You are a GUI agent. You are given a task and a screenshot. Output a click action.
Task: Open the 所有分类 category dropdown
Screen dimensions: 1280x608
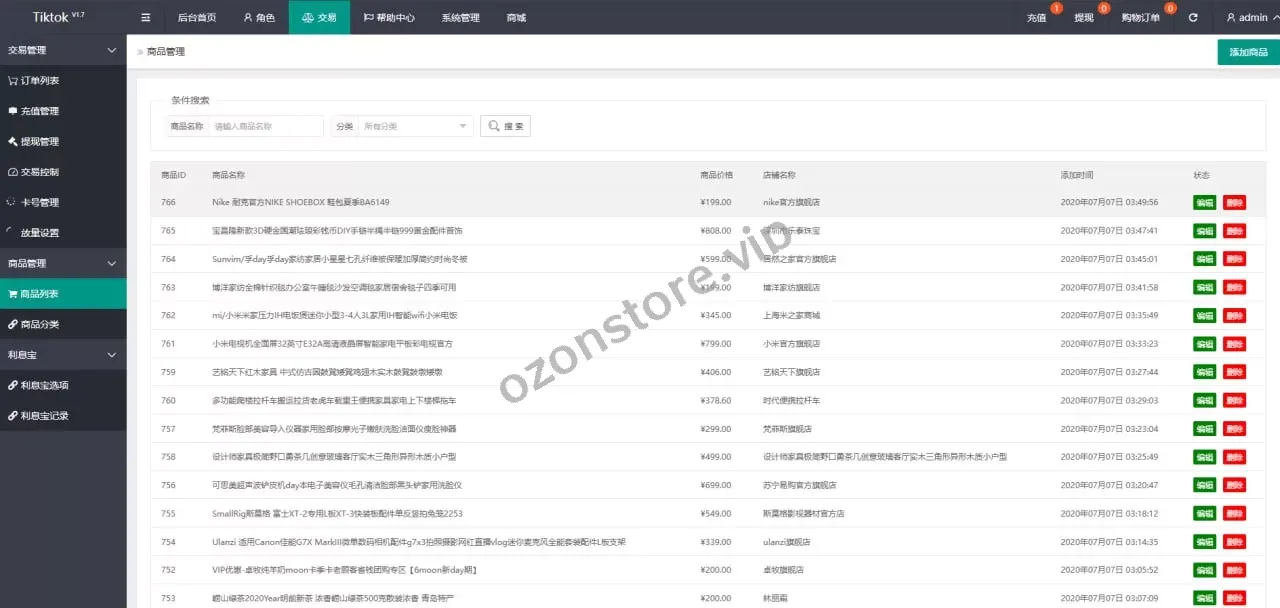point(415,126)
